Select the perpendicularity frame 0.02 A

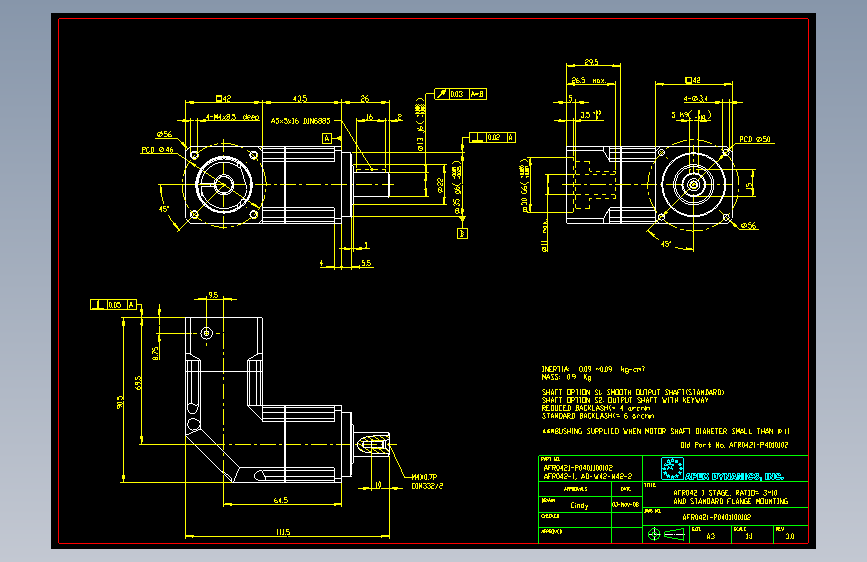click(x=492, y=137)
